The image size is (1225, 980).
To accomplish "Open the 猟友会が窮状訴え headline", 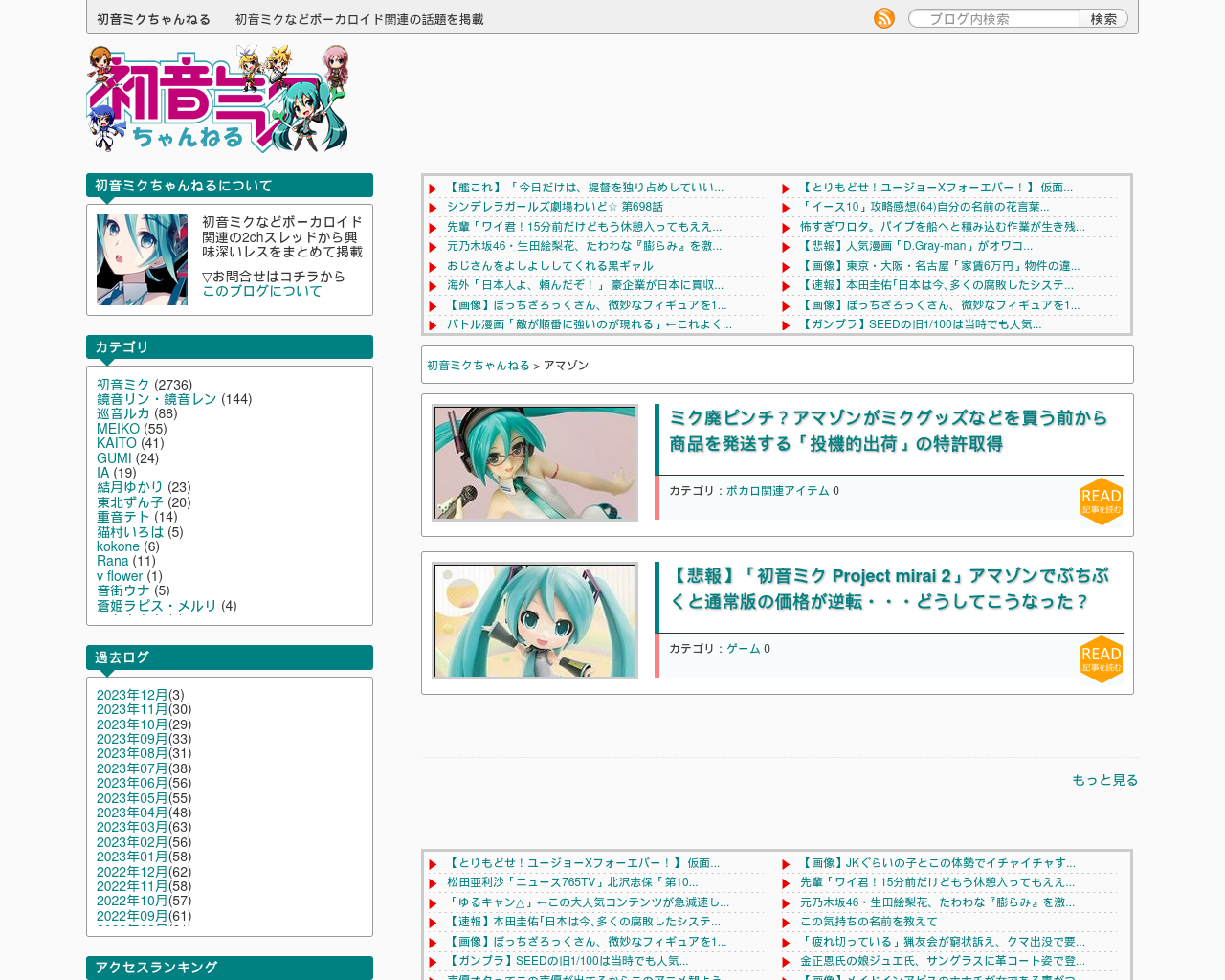I will [x=943, y=942].
